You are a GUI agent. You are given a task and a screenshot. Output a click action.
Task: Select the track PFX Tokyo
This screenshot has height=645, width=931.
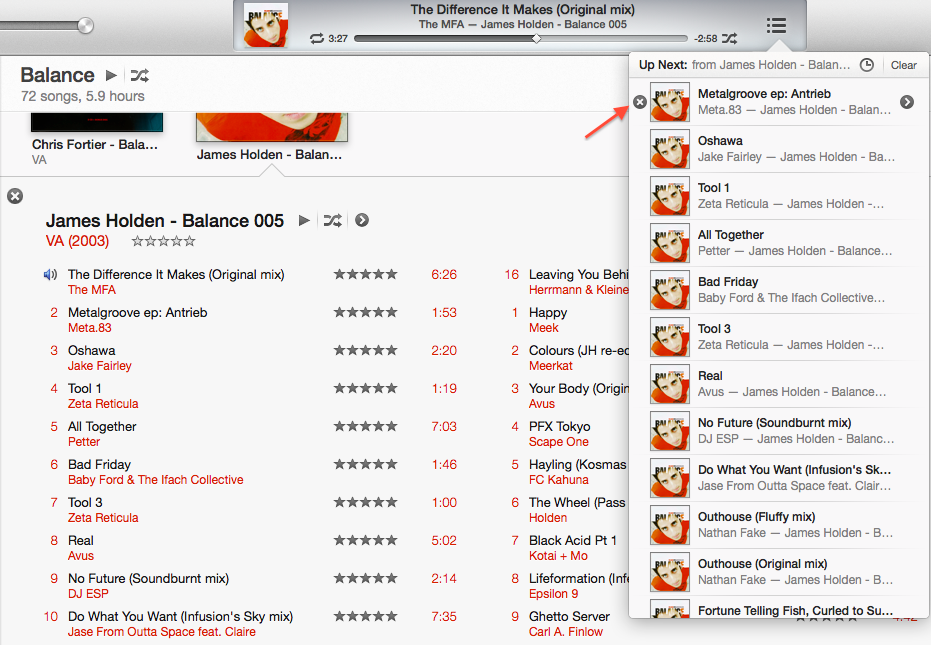[x=559, y=426]
